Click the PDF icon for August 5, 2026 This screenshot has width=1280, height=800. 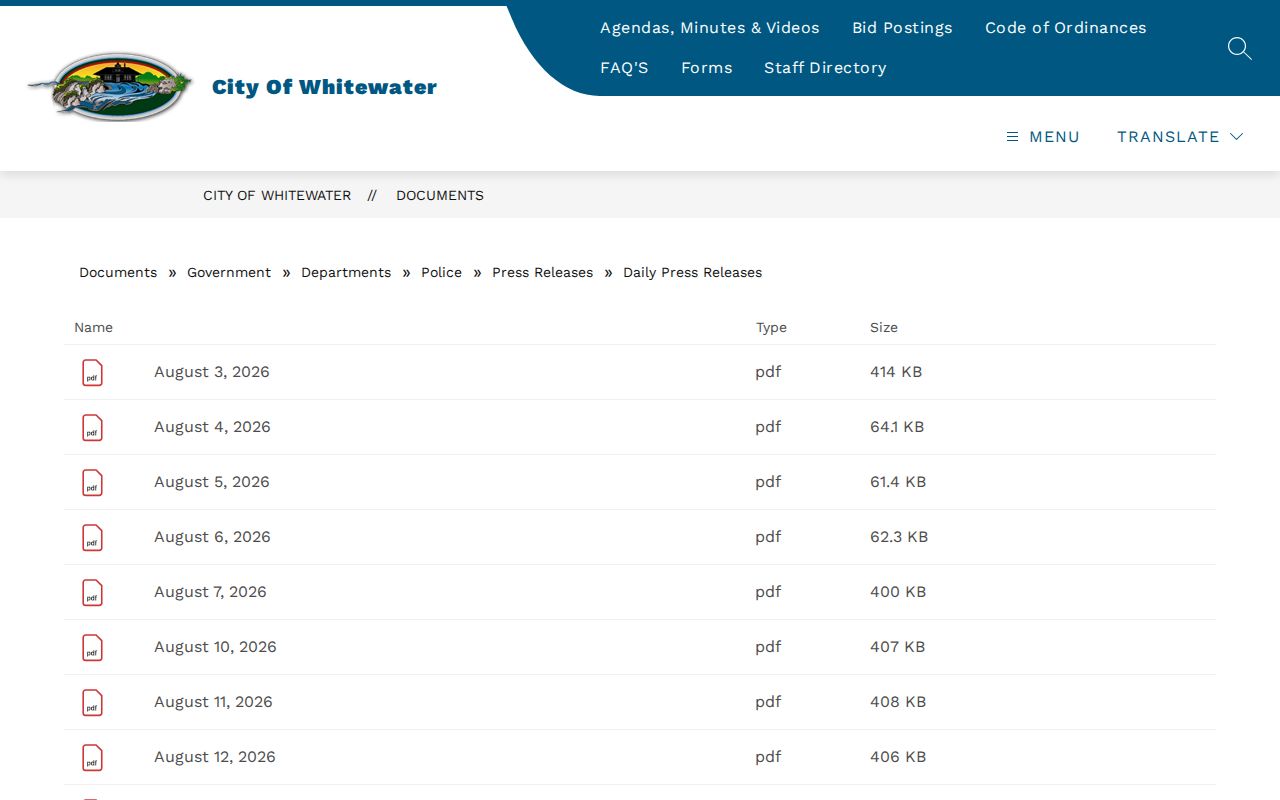92,483
